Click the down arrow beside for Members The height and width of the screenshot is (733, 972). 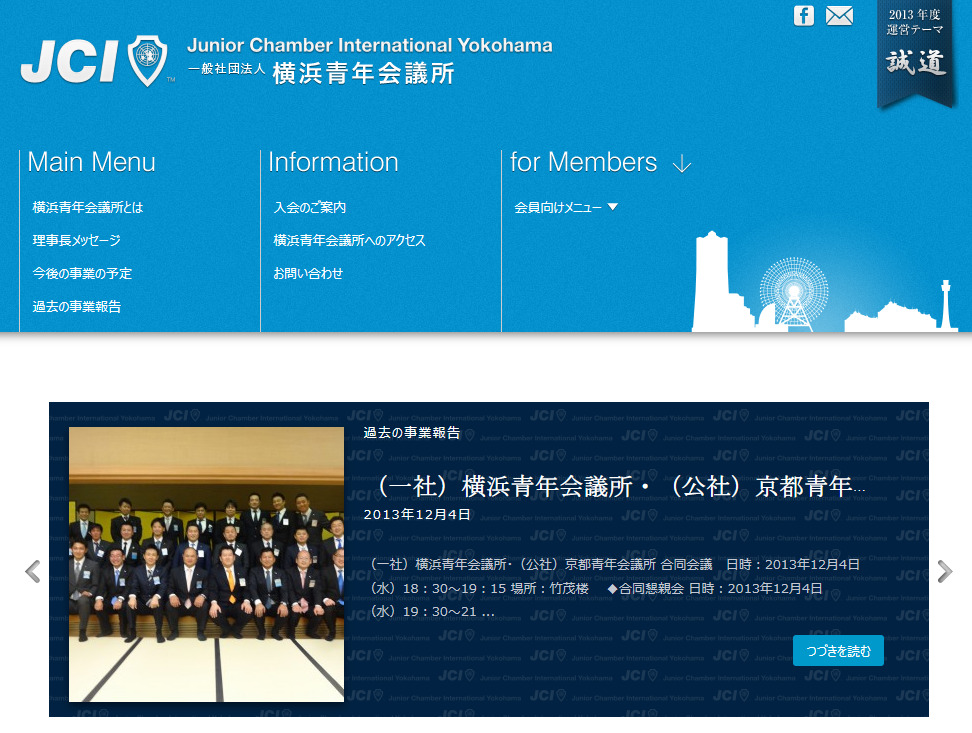[x=681, y=164]
